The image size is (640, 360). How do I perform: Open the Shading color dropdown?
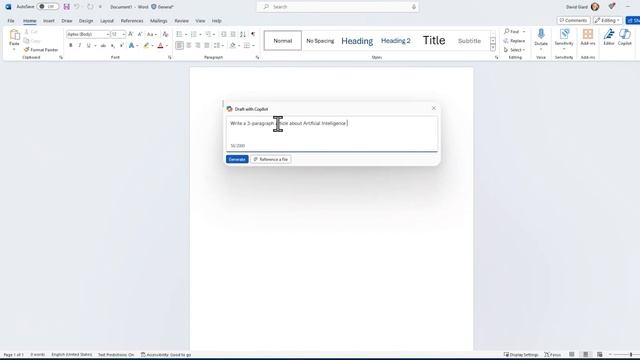click(239, 45)
